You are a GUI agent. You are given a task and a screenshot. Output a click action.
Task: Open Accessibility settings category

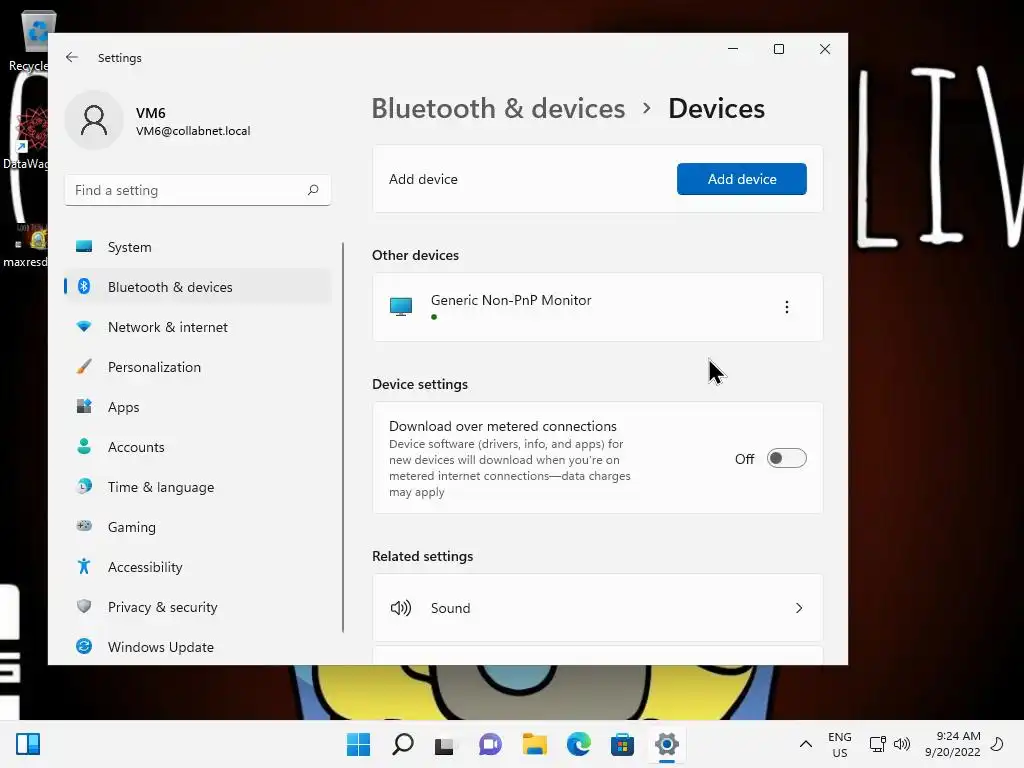197,567
